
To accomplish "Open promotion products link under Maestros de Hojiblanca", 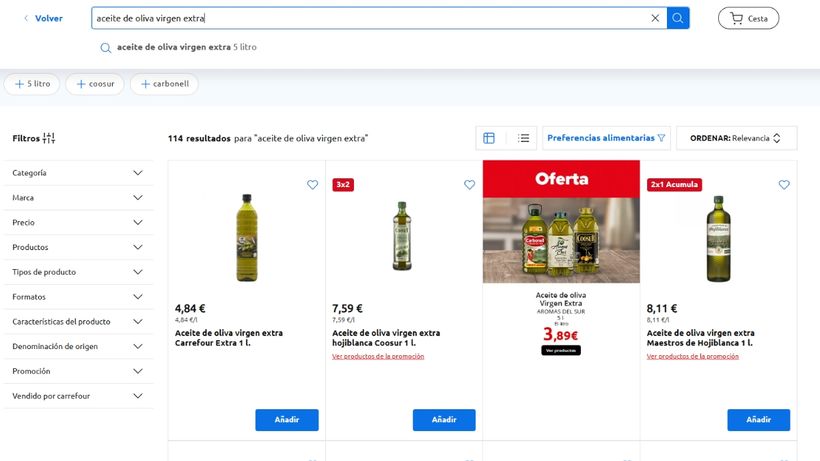I will point(692,356).
